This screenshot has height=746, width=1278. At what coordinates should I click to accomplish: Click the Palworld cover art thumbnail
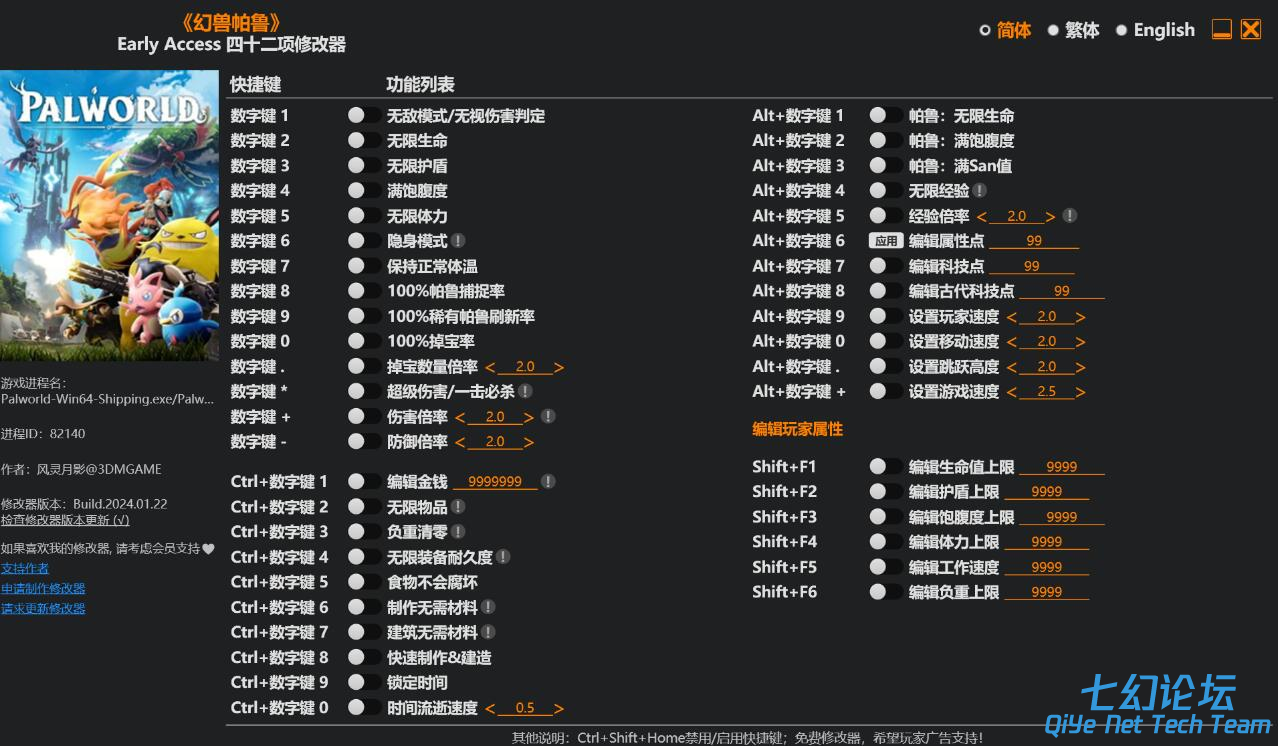pos(109,215)
